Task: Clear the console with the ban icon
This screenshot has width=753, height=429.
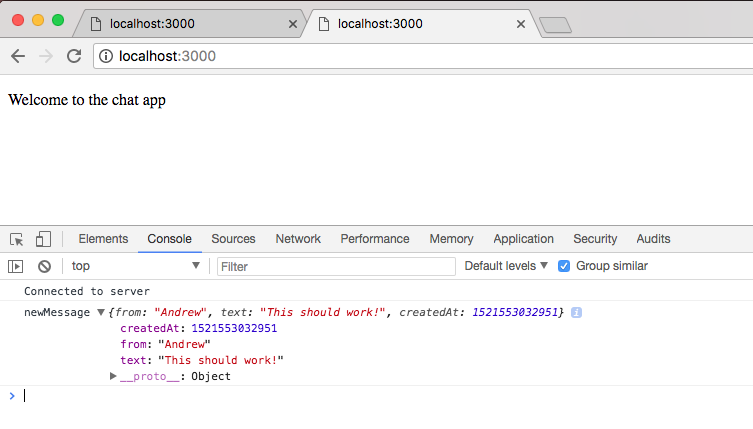Action: coord(44,266)
